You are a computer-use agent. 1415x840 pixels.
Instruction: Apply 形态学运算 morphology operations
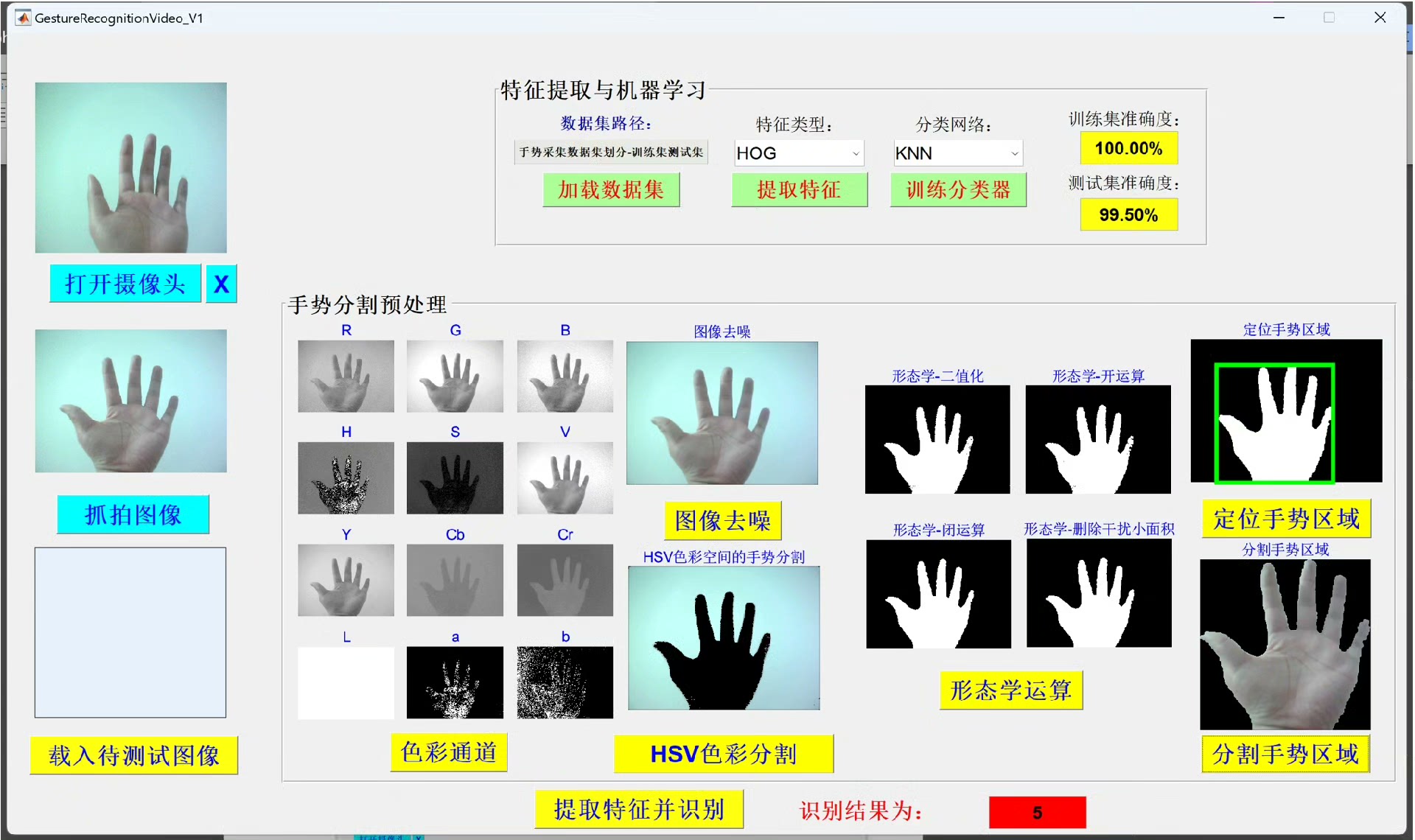pyautogui.click(x=1010, y=690)
